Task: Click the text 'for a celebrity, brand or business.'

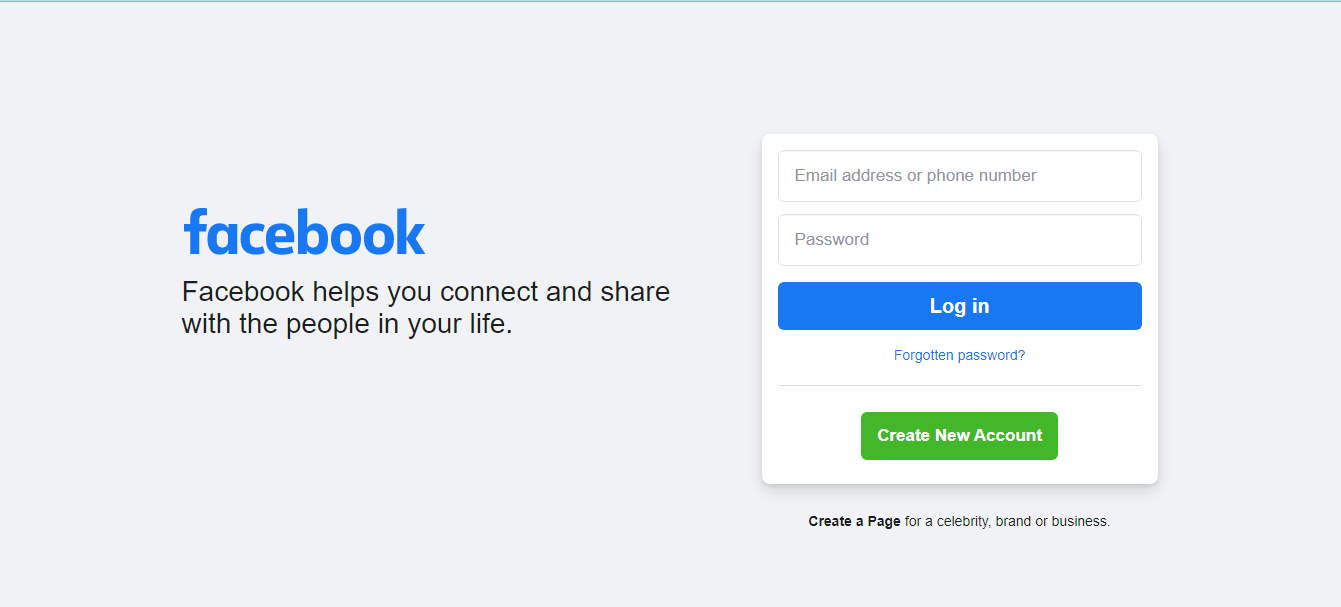Action: [x=1008, y=521]
